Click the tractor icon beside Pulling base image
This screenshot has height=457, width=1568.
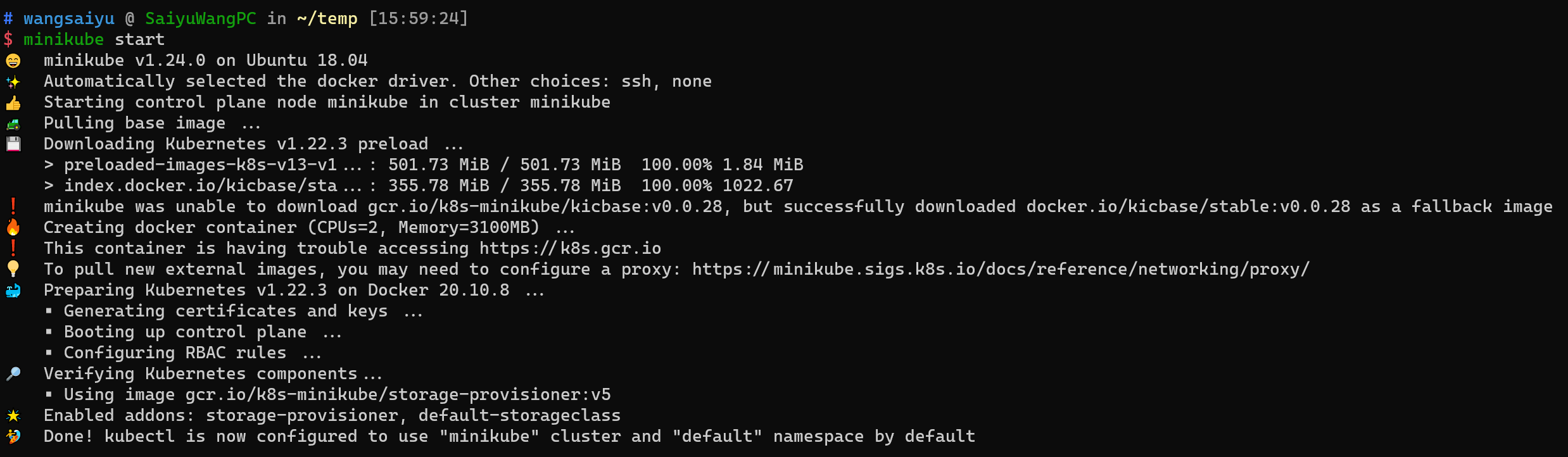[x=13, y=123]
